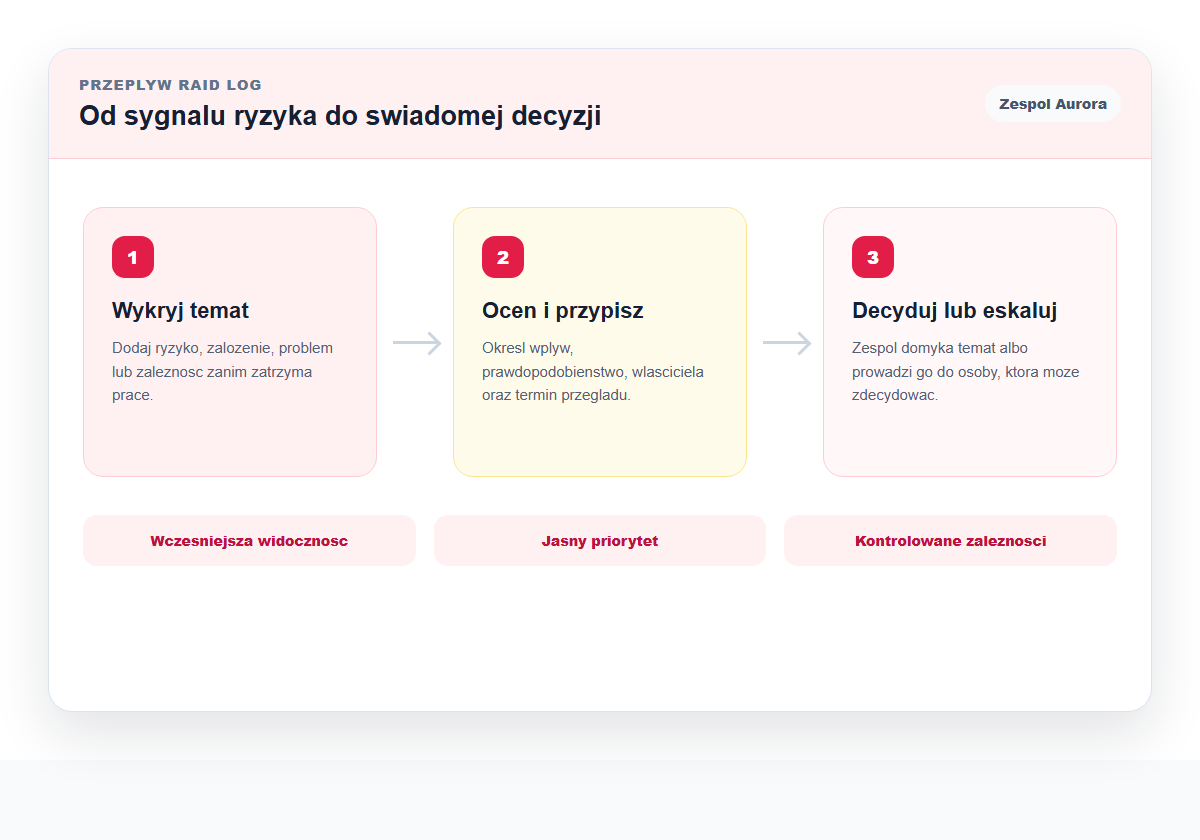Image resolution: width=1200 pixels, height=840 pixels.
Task: Click the step 3 number badge
Action: [873, 257]
